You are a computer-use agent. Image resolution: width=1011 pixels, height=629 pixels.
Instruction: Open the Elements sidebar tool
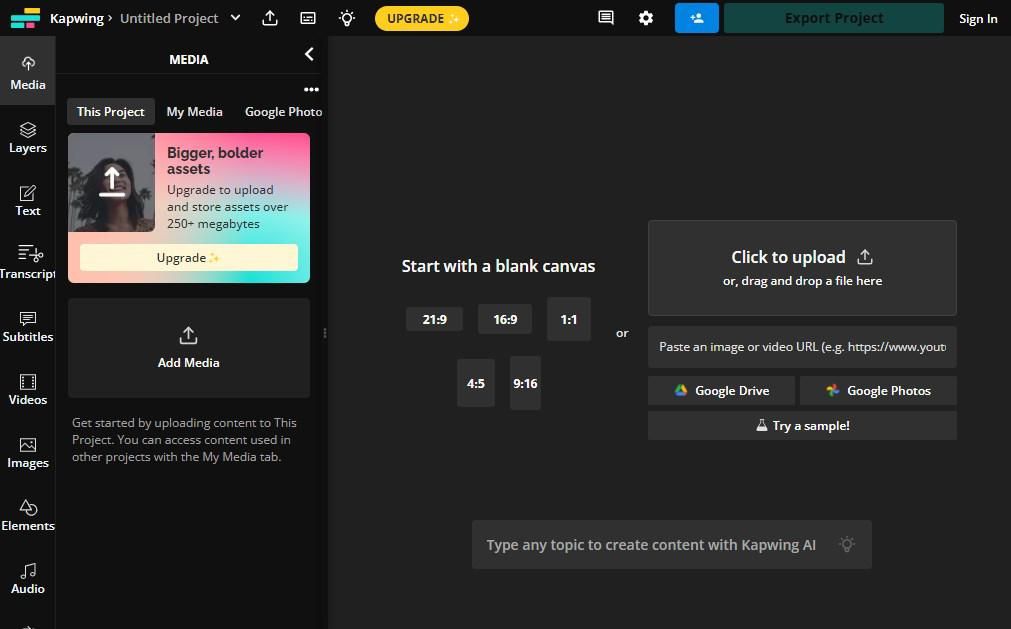pyautogui.click(x=28, y=516)
